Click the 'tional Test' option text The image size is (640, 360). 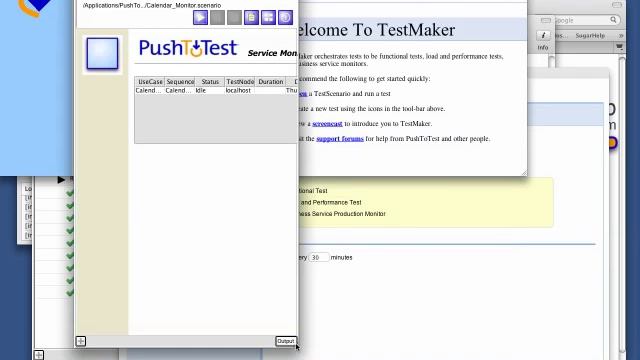(x=313, y=191)
